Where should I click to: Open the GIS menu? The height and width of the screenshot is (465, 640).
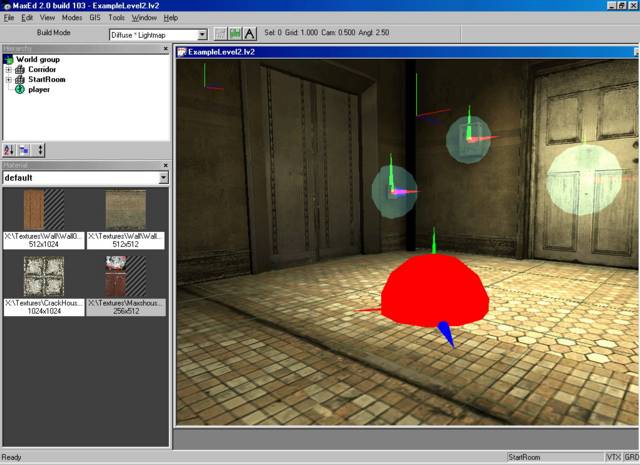tap(95, 18)
